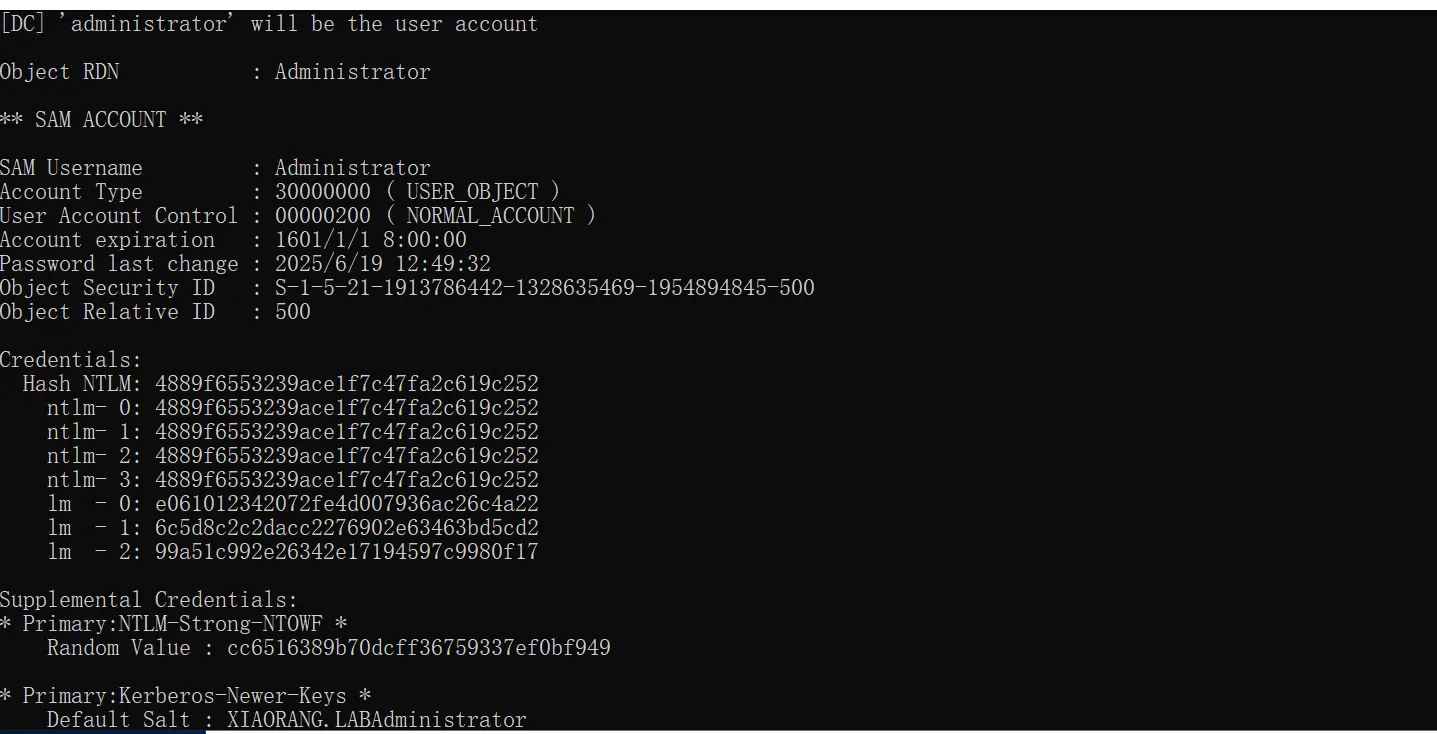Click the USER_OBJECT text
Screen dimensions: 1437x734
(x=472, y=192)
